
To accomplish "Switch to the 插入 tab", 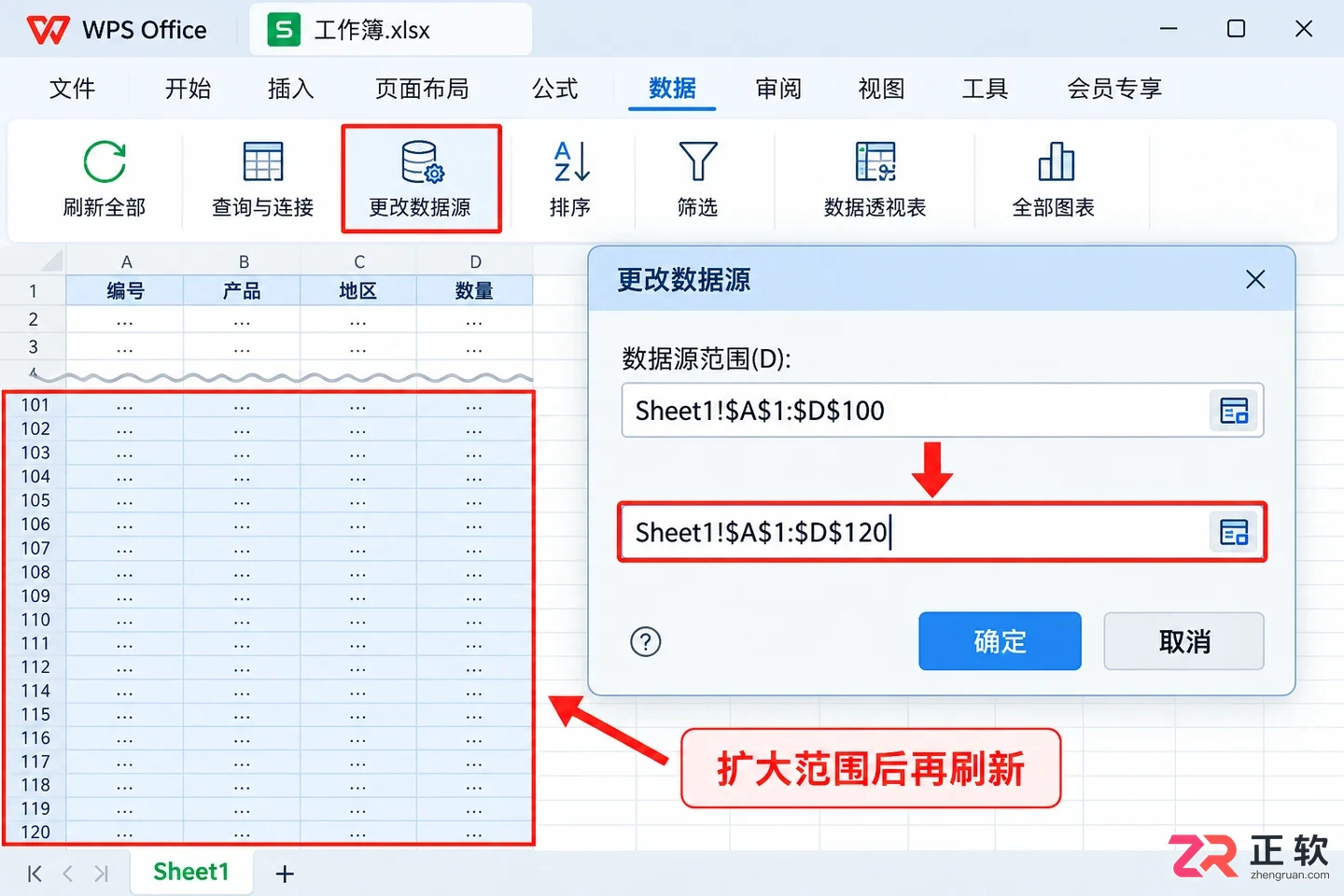I will pyautogui.click(x=290, y=89).
